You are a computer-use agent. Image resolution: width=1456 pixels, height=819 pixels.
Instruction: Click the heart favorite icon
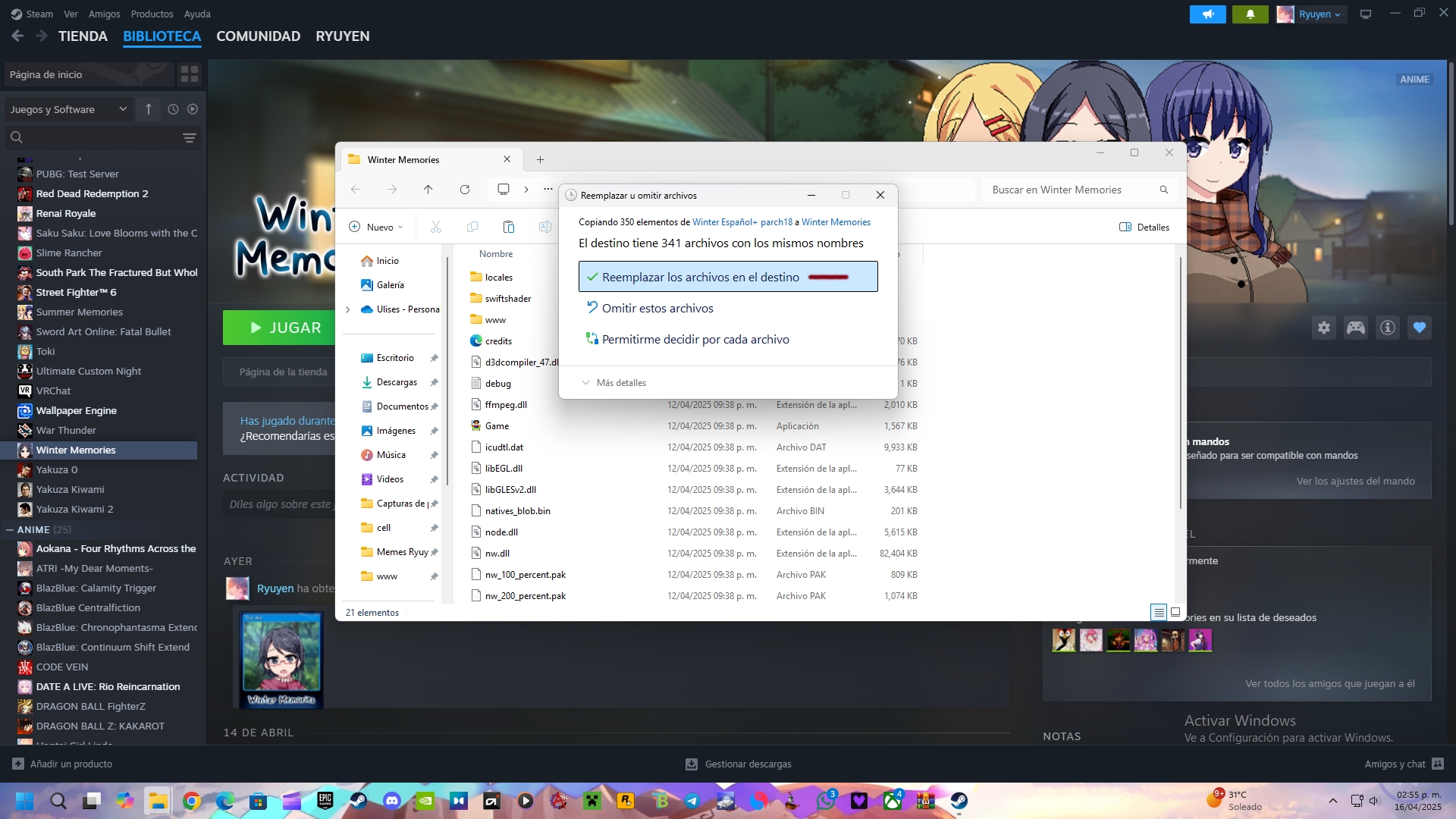(x=1420, y=328)
